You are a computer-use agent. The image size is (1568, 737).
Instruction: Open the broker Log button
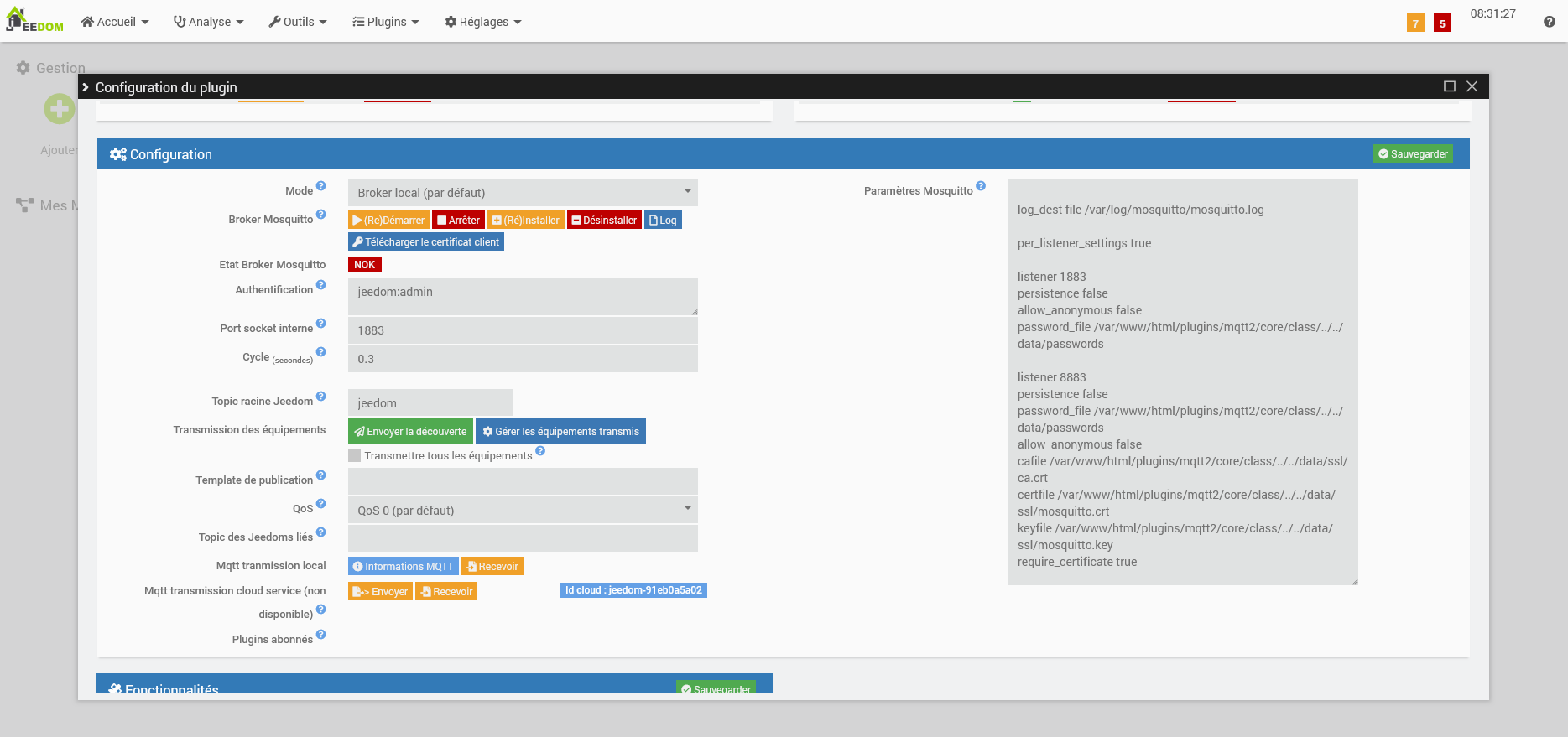(x=663, y=221)
